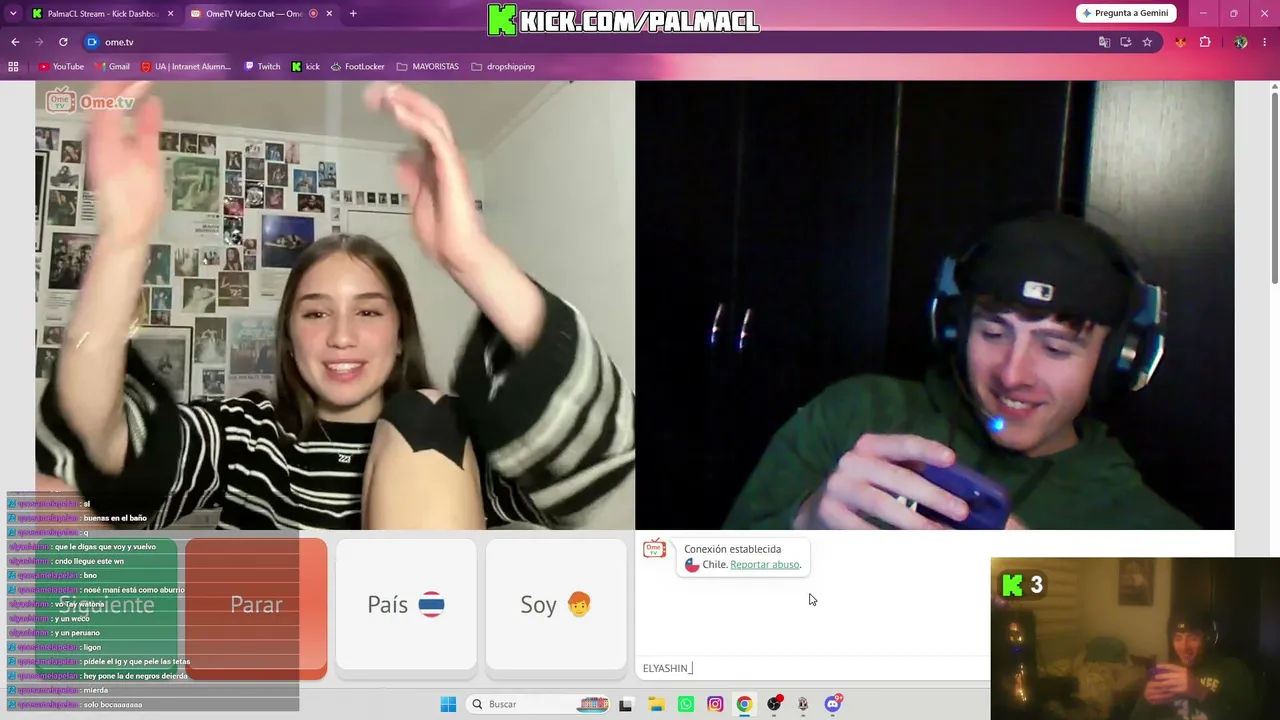
Task: Click the install app icon in address bar
Action: pos(1126,42)
